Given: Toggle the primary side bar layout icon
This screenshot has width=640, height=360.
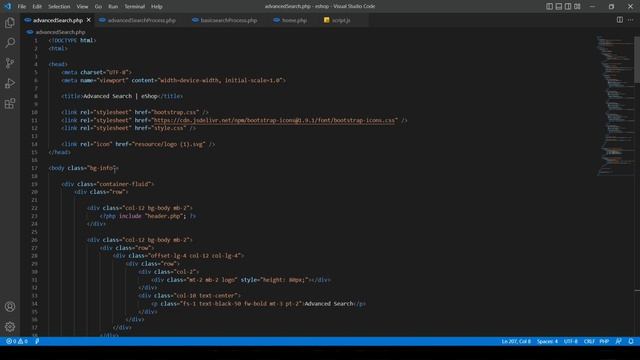Looking at the screenshot, I should (549, 6).
